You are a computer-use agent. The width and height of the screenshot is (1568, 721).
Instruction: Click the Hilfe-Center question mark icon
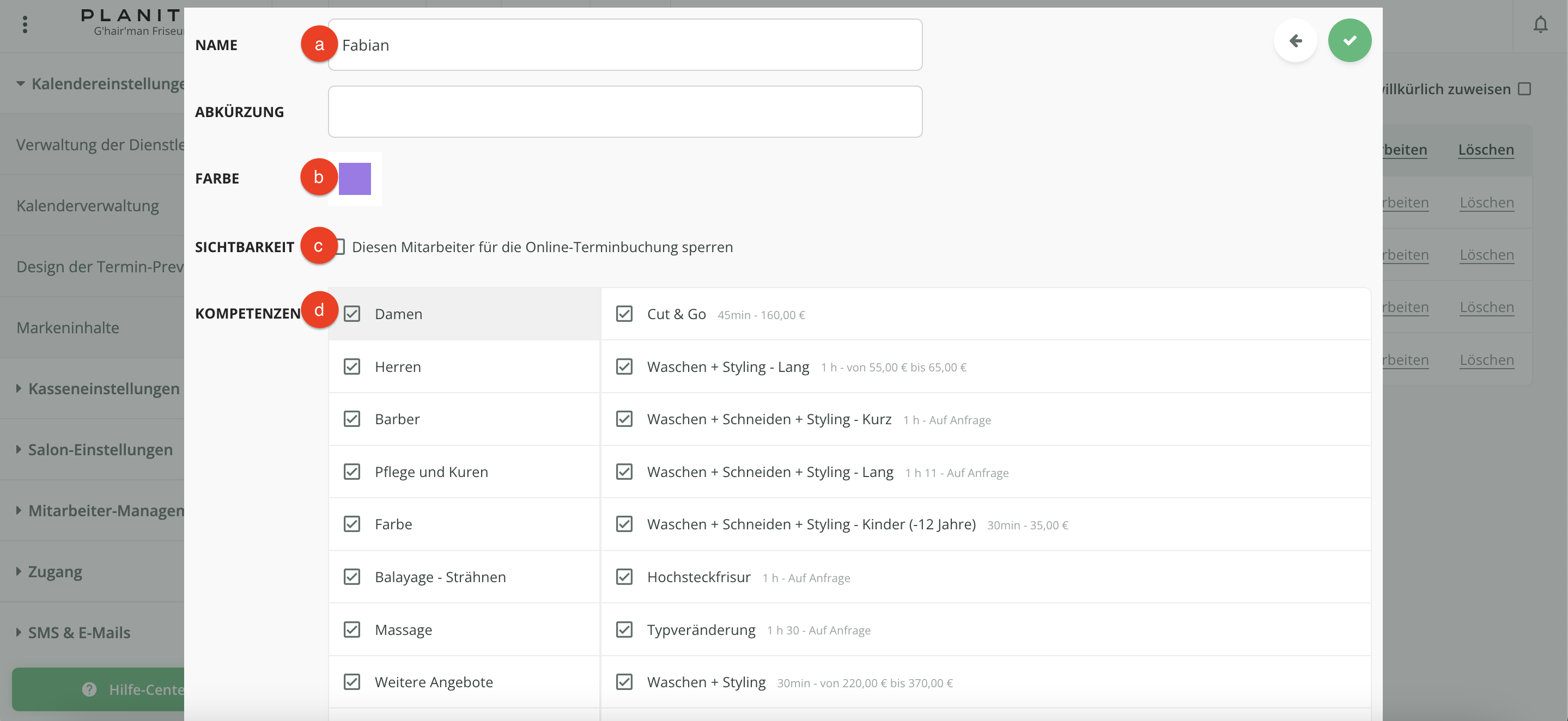[x=89, y=689]
